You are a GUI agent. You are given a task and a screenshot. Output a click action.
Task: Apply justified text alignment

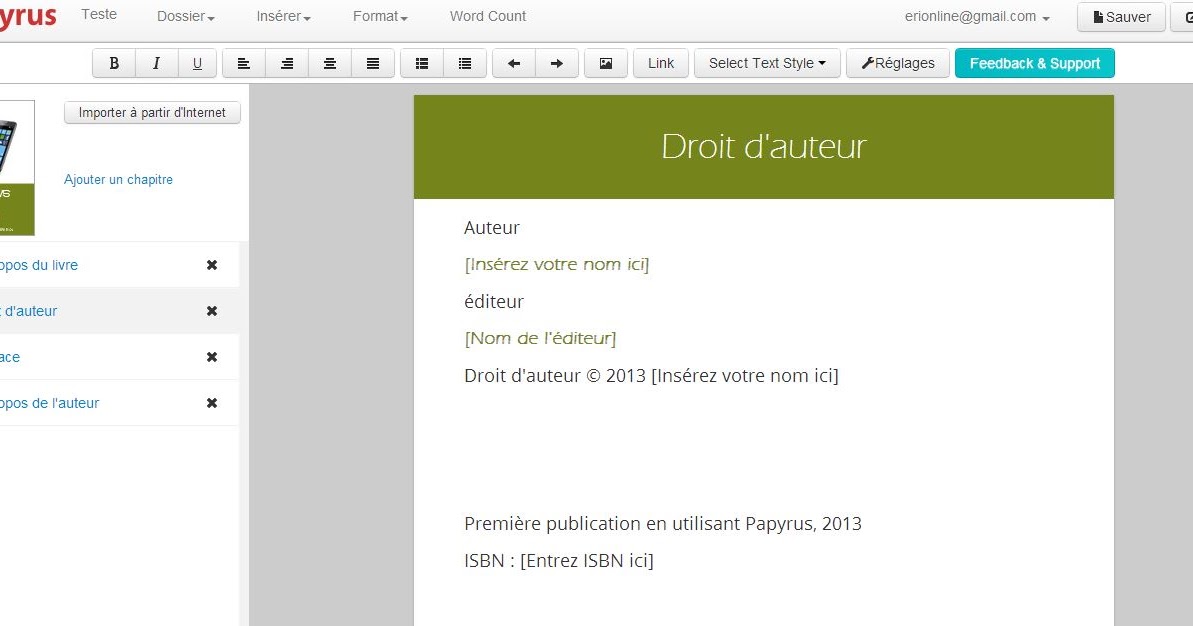[373, 63]
